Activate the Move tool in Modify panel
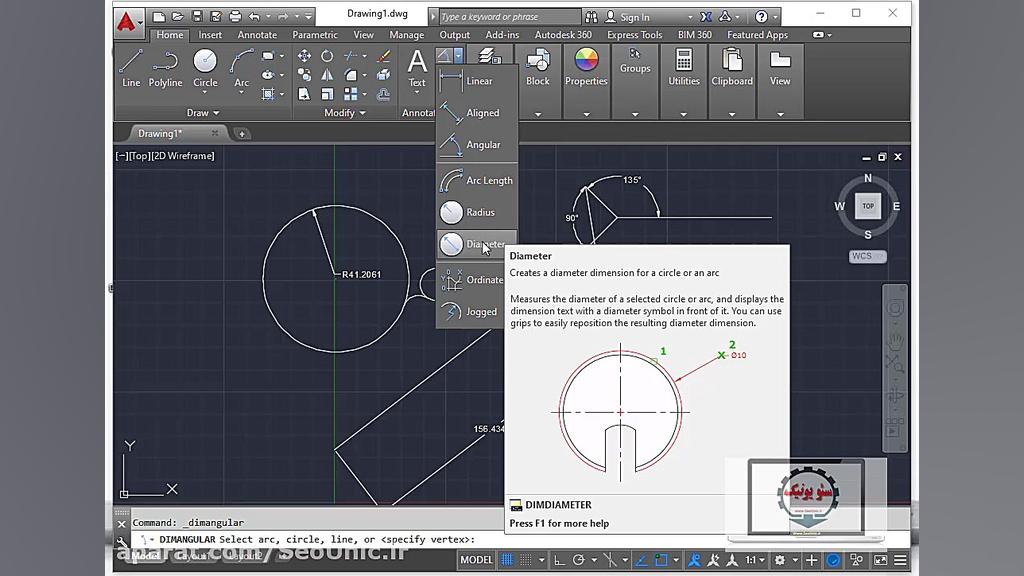Screen dimensions: 1024x576 304,56
